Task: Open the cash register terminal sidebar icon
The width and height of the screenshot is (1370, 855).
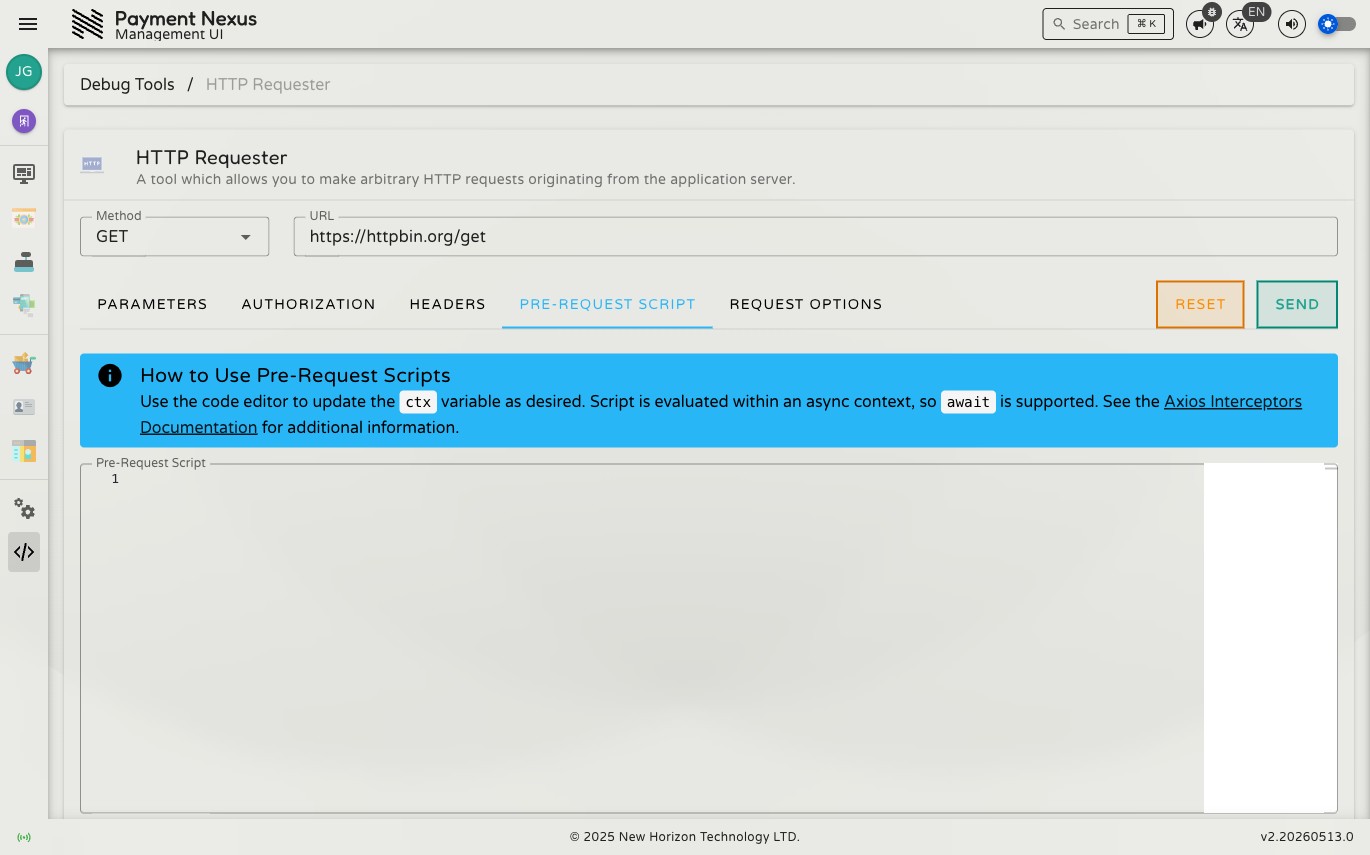Action: click(24, 261)
